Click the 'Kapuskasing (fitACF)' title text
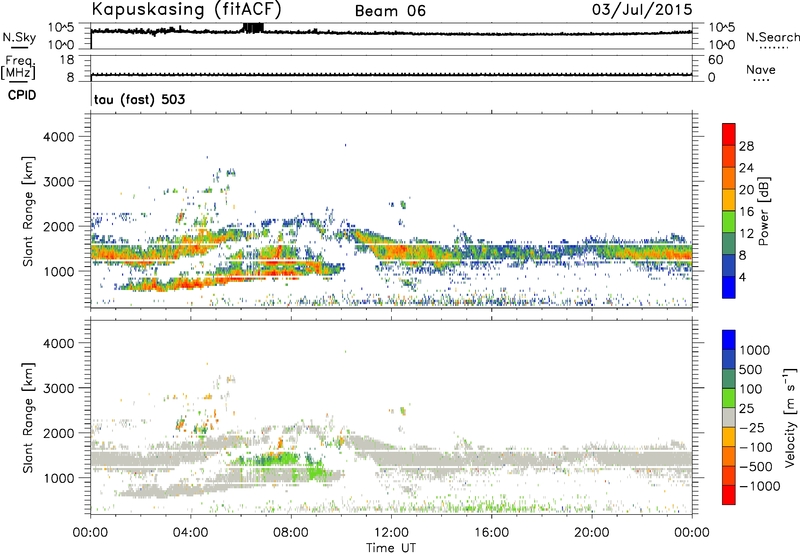The image size is (800, 554). (186, 9)
